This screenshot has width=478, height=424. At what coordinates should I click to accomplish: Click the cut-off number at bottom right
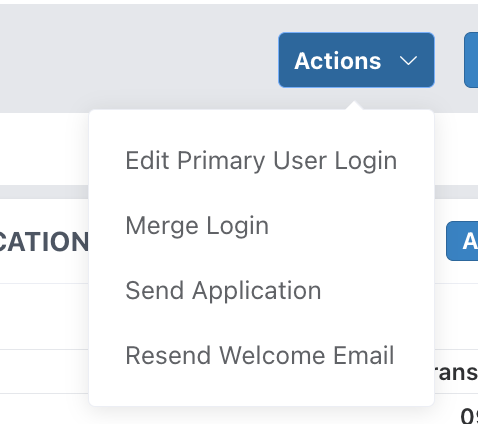[469, 416]
